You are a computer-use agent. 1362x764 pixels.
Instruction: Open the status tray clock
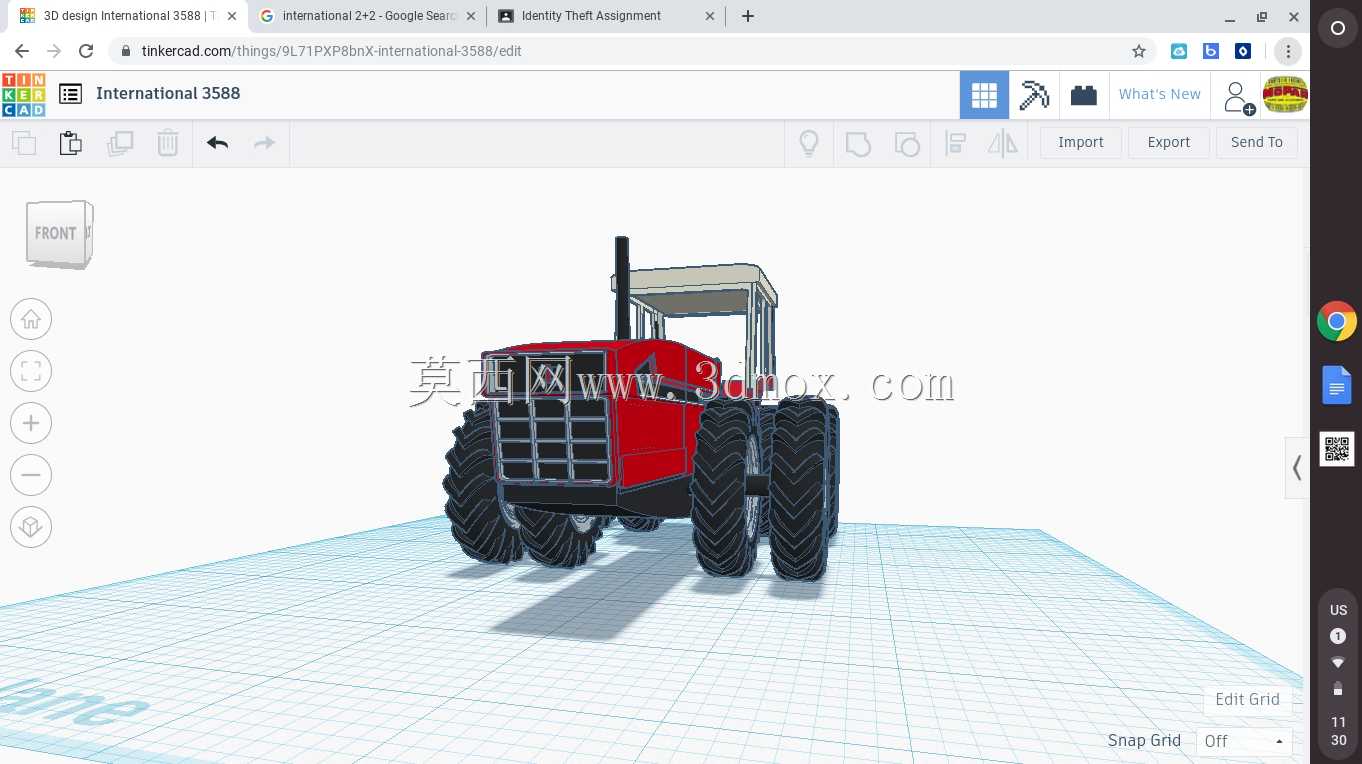coord(1338,731)
